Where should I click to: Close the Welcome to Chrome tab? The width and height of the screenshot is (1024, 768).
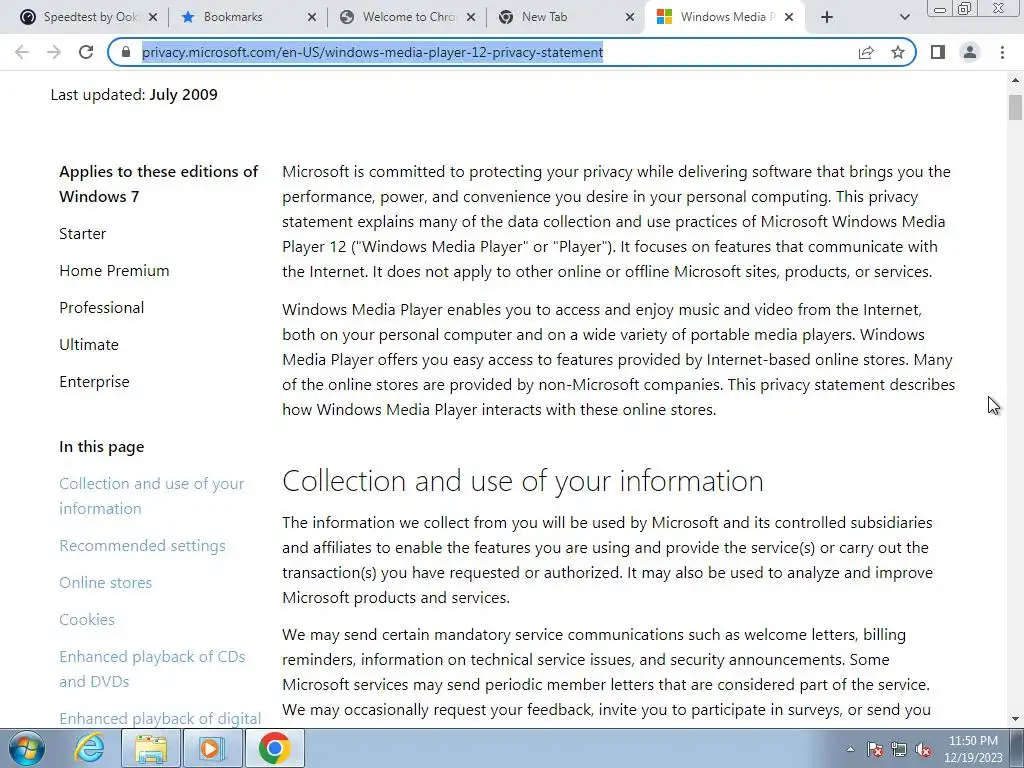click(x=471, y=17)
